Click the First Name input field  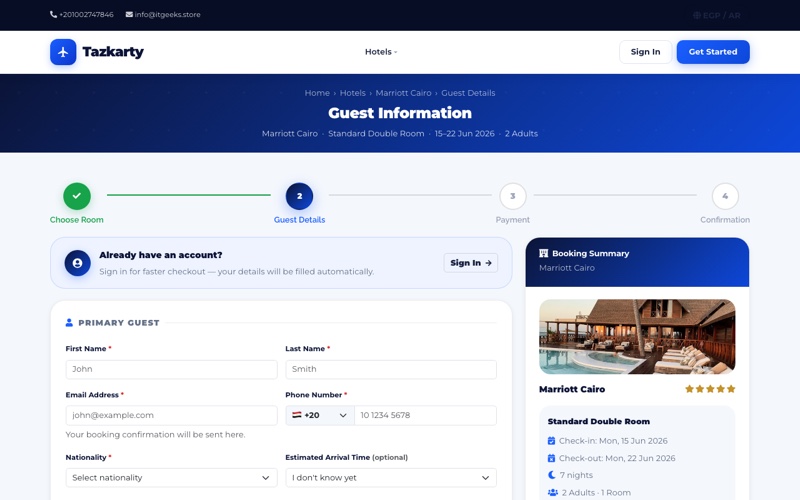[171, 369]
